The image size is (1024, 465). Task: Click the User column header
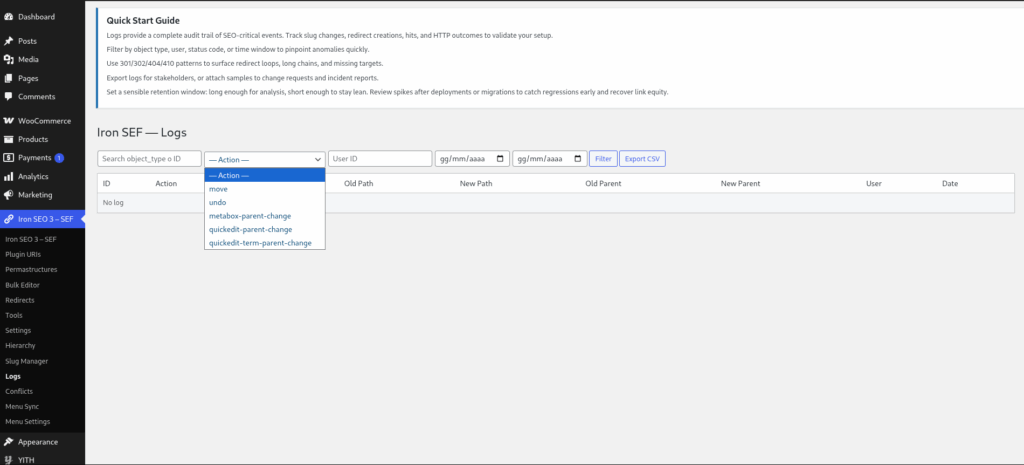tap(874, 184)
